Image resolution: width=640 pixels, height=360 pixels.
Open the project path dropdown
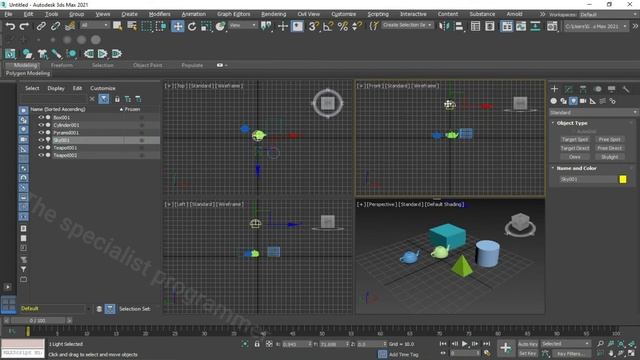click(596, 27)
